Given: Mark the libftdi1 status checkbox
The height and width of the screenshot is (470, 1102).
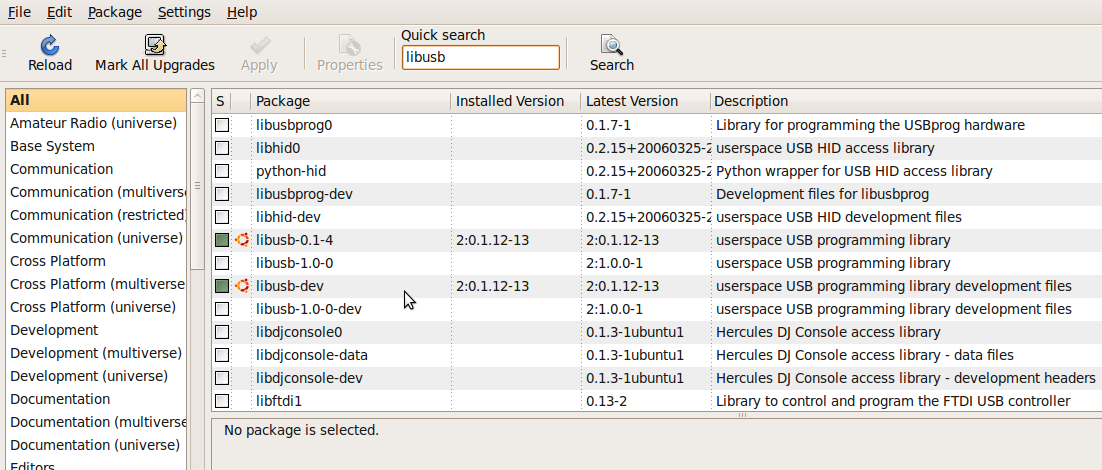Looking at the screenshot, I should [x=222, y=401].
